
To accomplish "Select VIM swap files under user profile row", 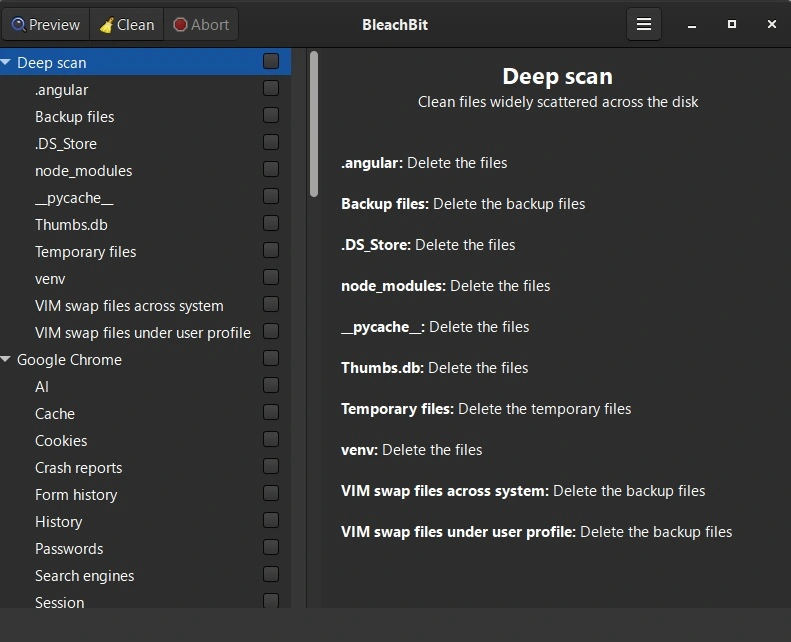I will pyautogui.click(x=145, y=332).
